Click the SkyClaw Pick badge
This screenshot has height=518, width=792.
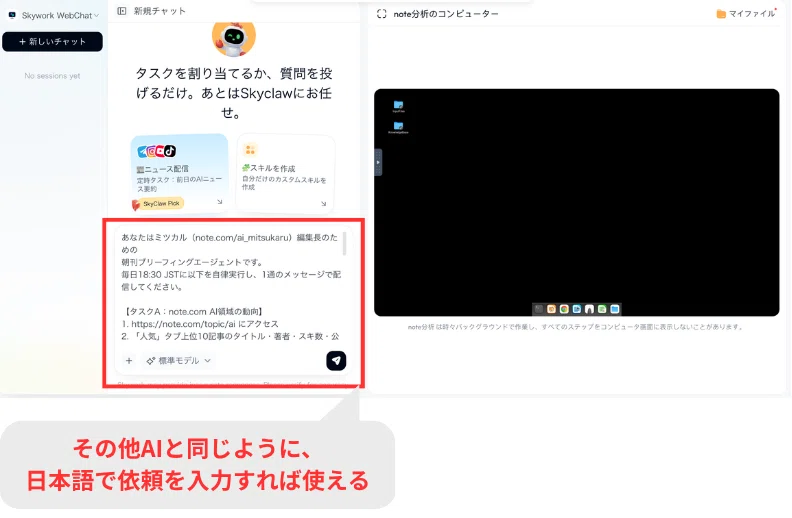point(157,203)
